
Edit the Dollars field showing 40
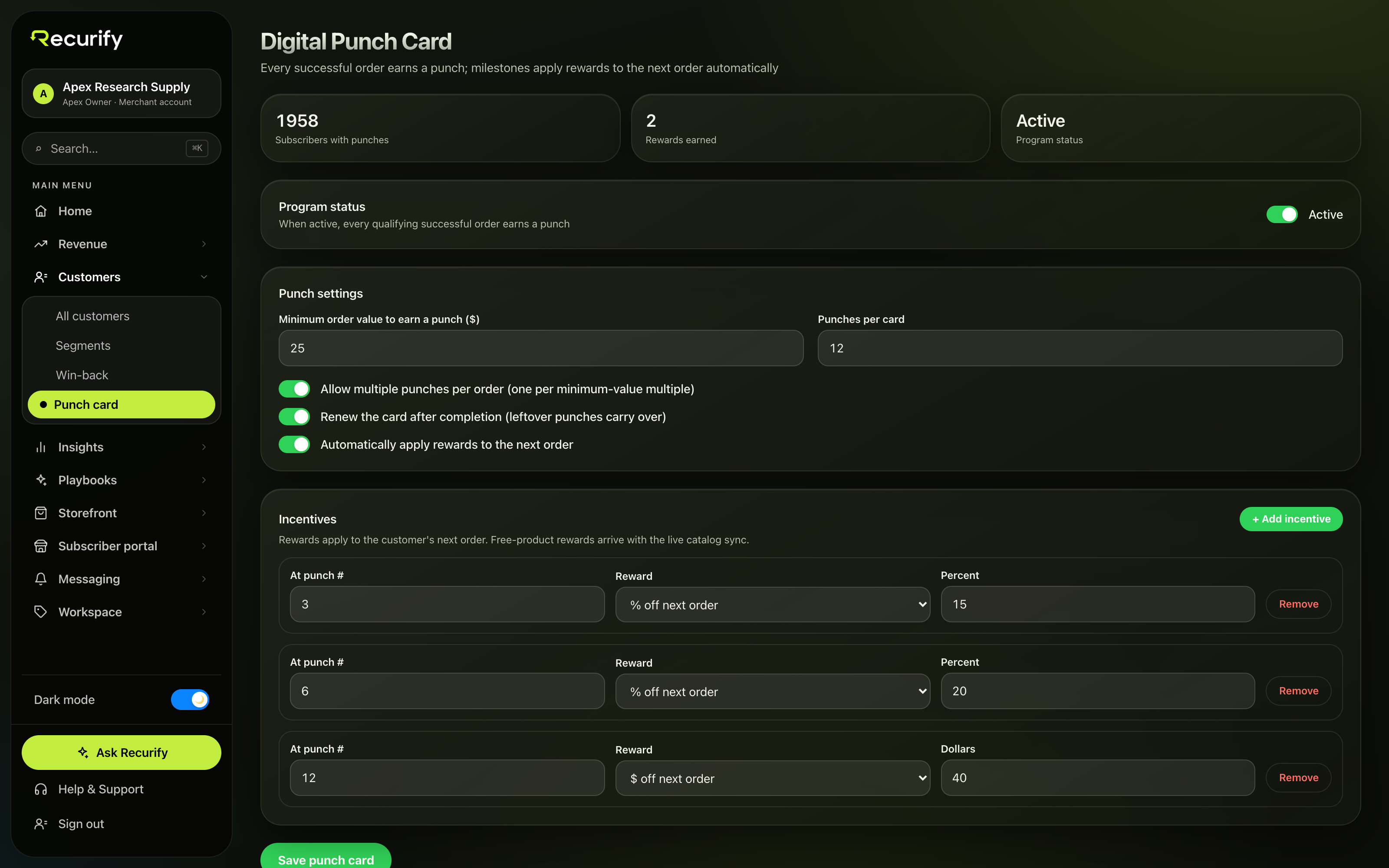1097,778
